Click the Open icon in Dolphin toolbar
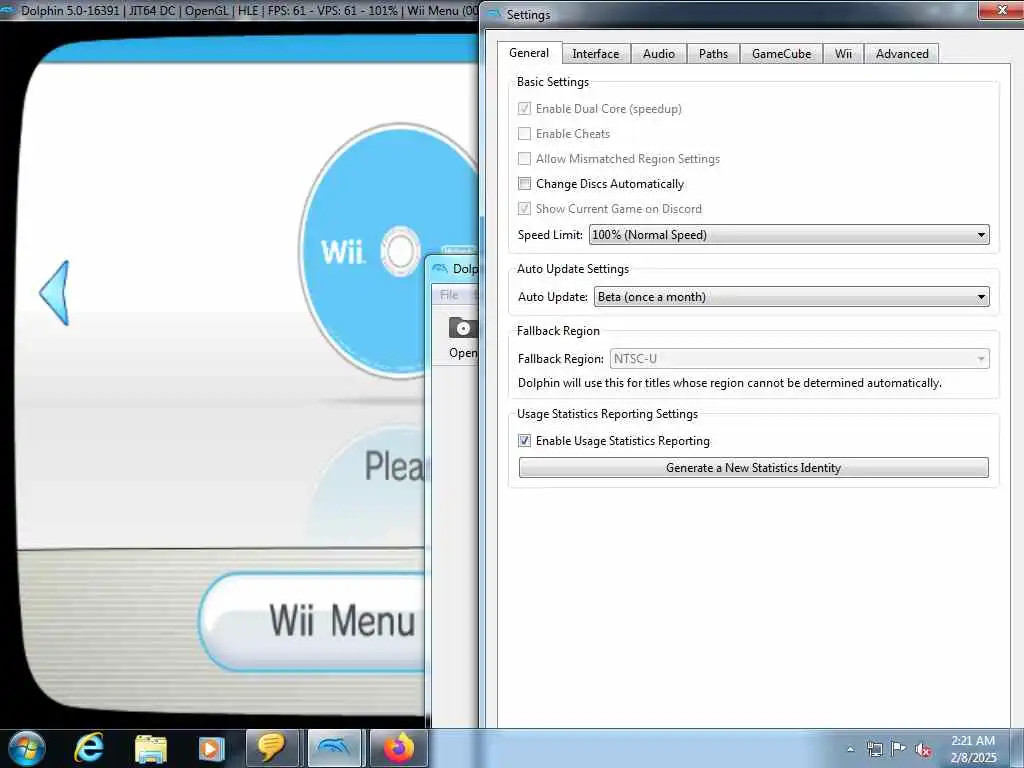The width and height of the screenshot is (1024, 768). tap(462, 337)
